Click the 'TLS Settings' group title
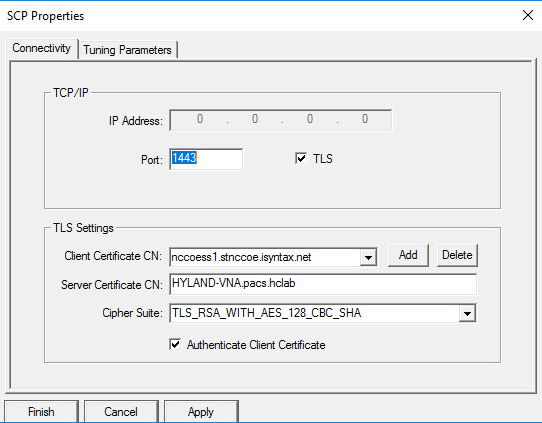Viewport: 542px width, 423px height. coord(83,228)
